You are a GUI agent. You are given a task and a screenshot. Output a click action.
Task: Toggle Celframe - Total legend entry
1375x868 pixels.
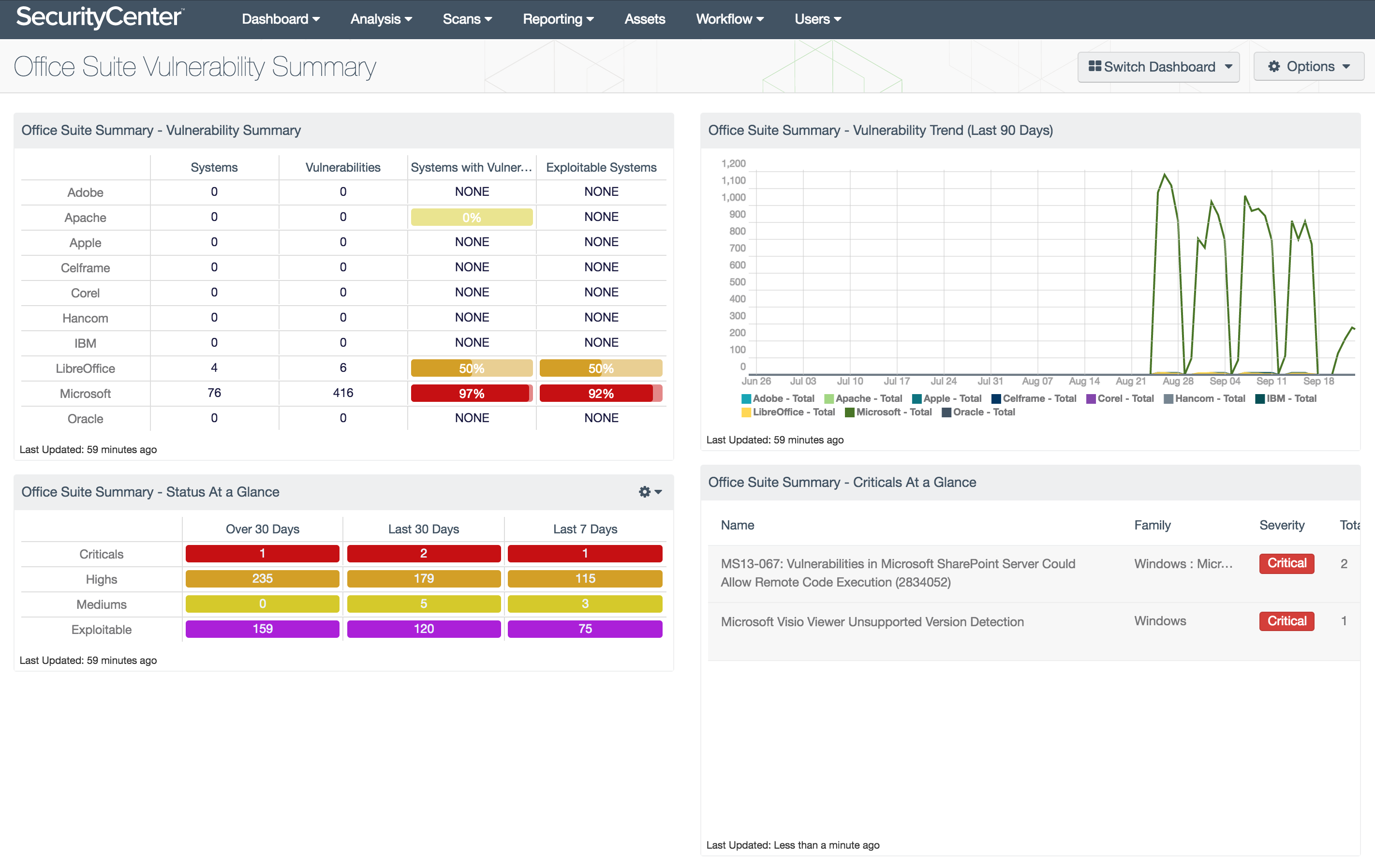[x=1034, y=398]
